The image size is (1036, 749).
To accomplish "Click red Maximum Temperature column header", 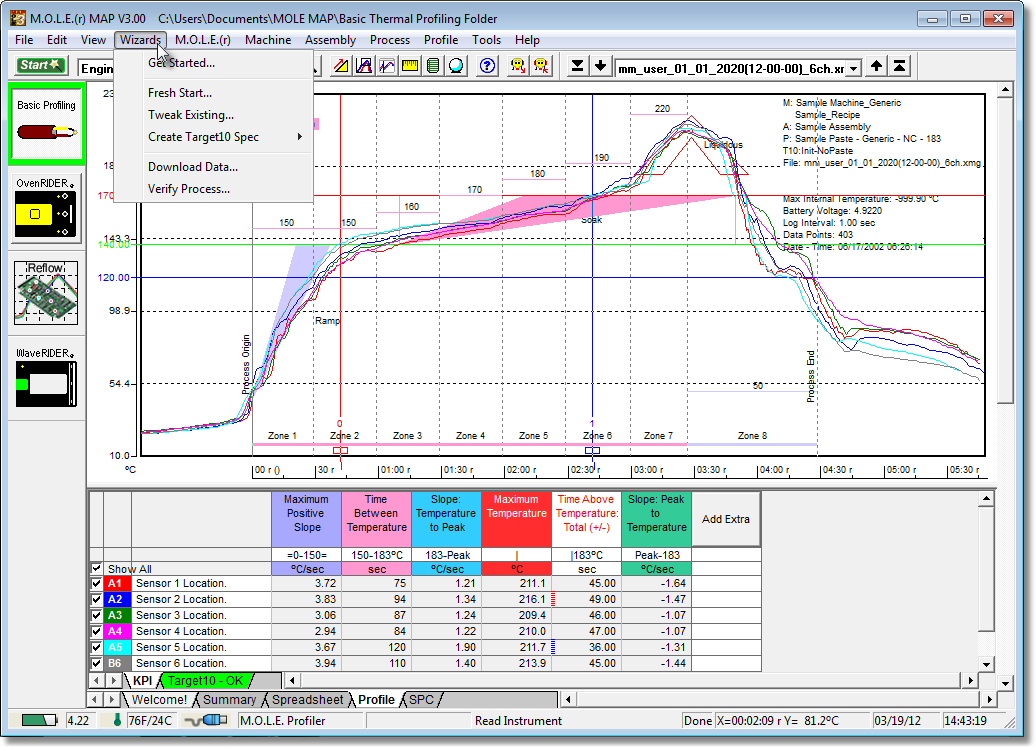I will click(x=517, y=519).
